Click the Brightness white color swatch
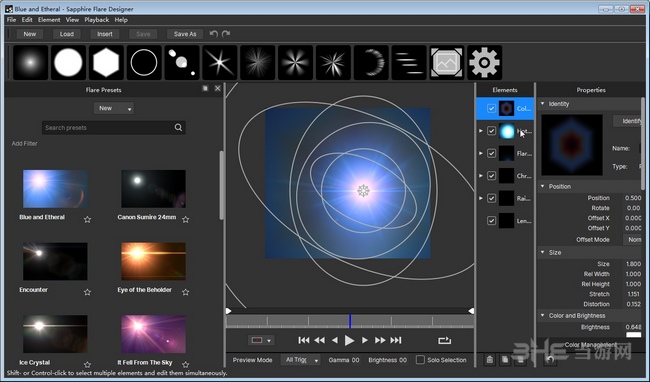 (633, 335)
